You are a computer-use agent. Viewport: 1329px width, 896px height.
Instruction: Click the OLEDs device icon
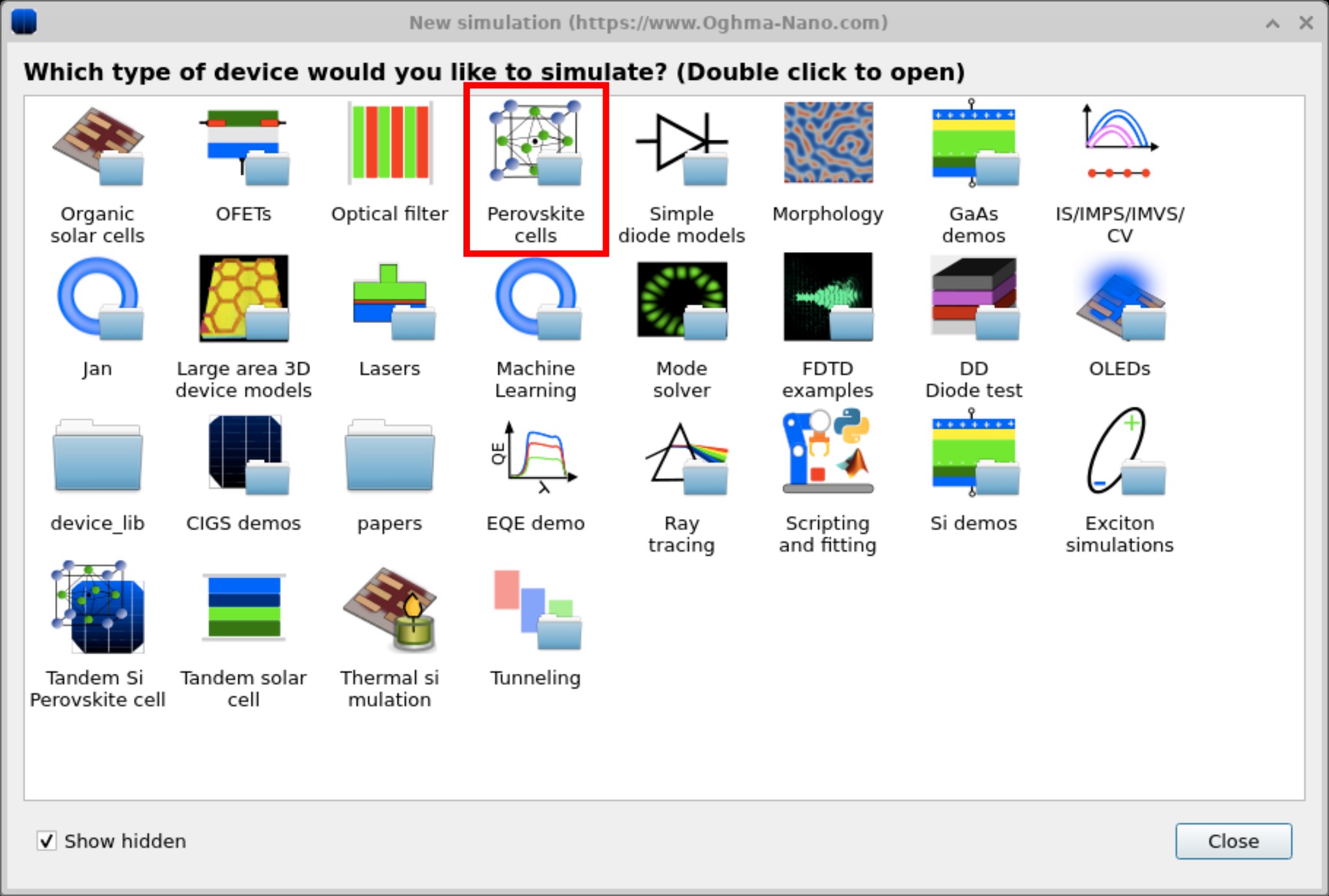1119,299
